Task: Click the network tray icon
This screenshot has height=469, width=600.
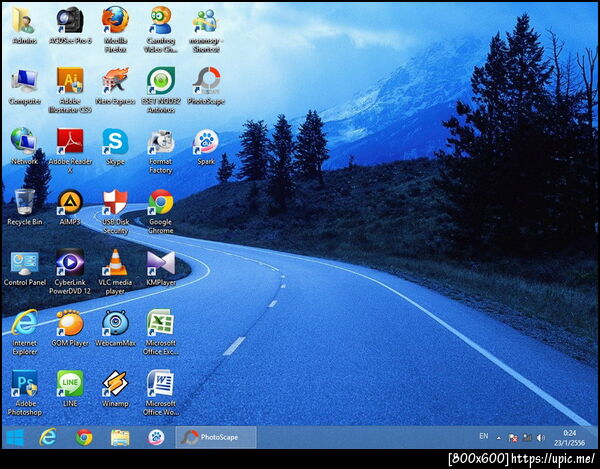Action: coord(527,438)
